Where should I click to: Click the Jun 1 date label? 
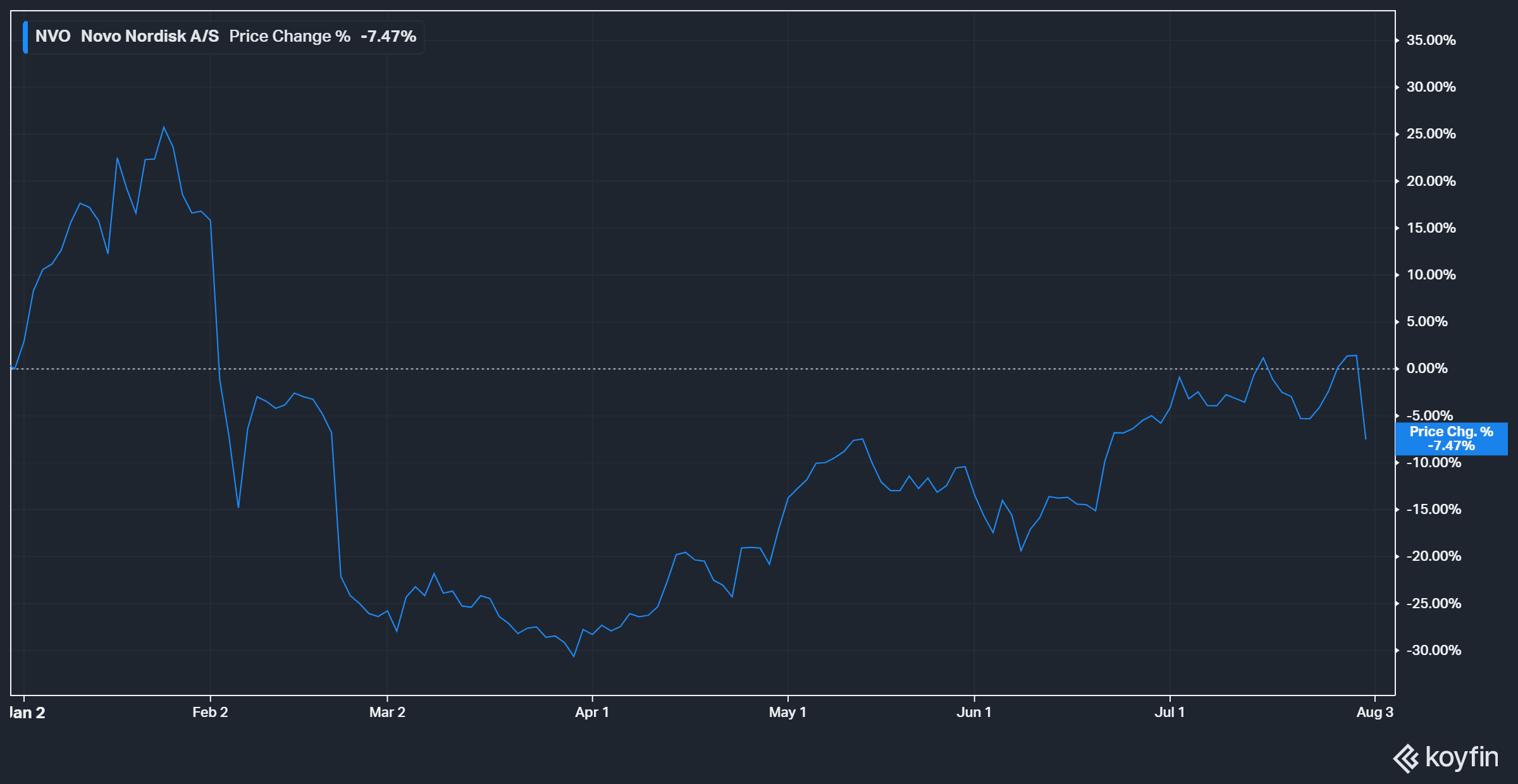974,713
